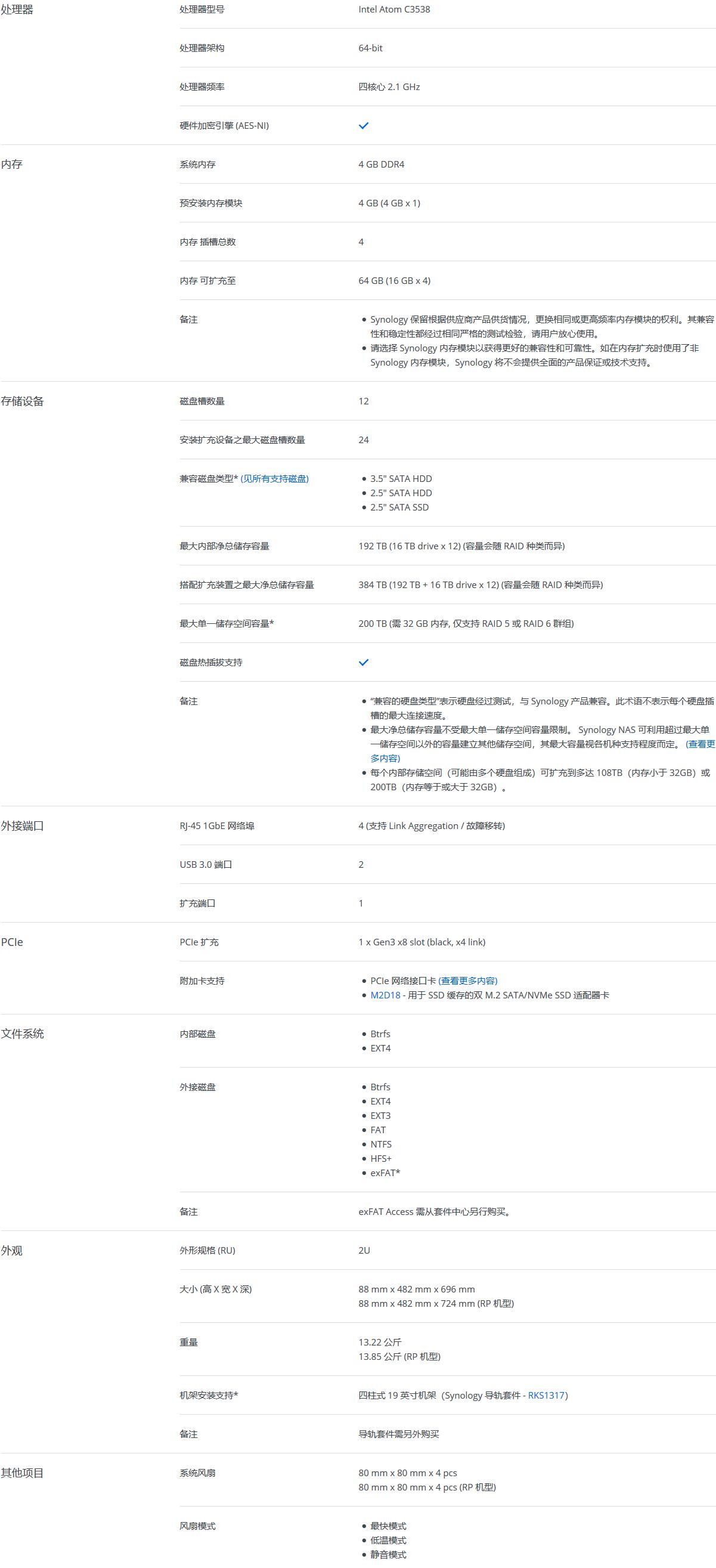Click the 4 GB (4 GB x 1) value
Image resolution: width=716 pixels, height=1568 pixels.
389,203
